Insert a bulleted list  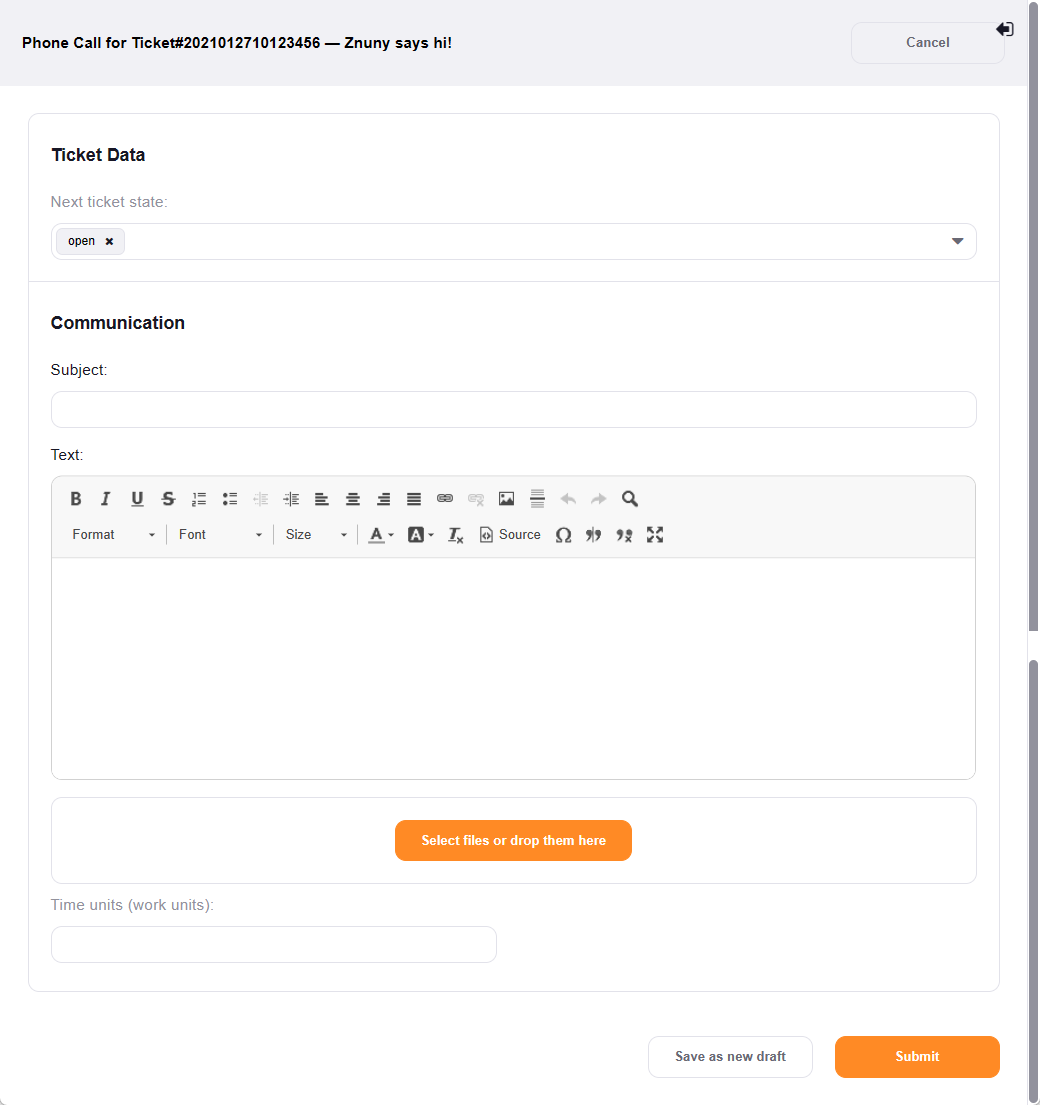pos(230,499)
